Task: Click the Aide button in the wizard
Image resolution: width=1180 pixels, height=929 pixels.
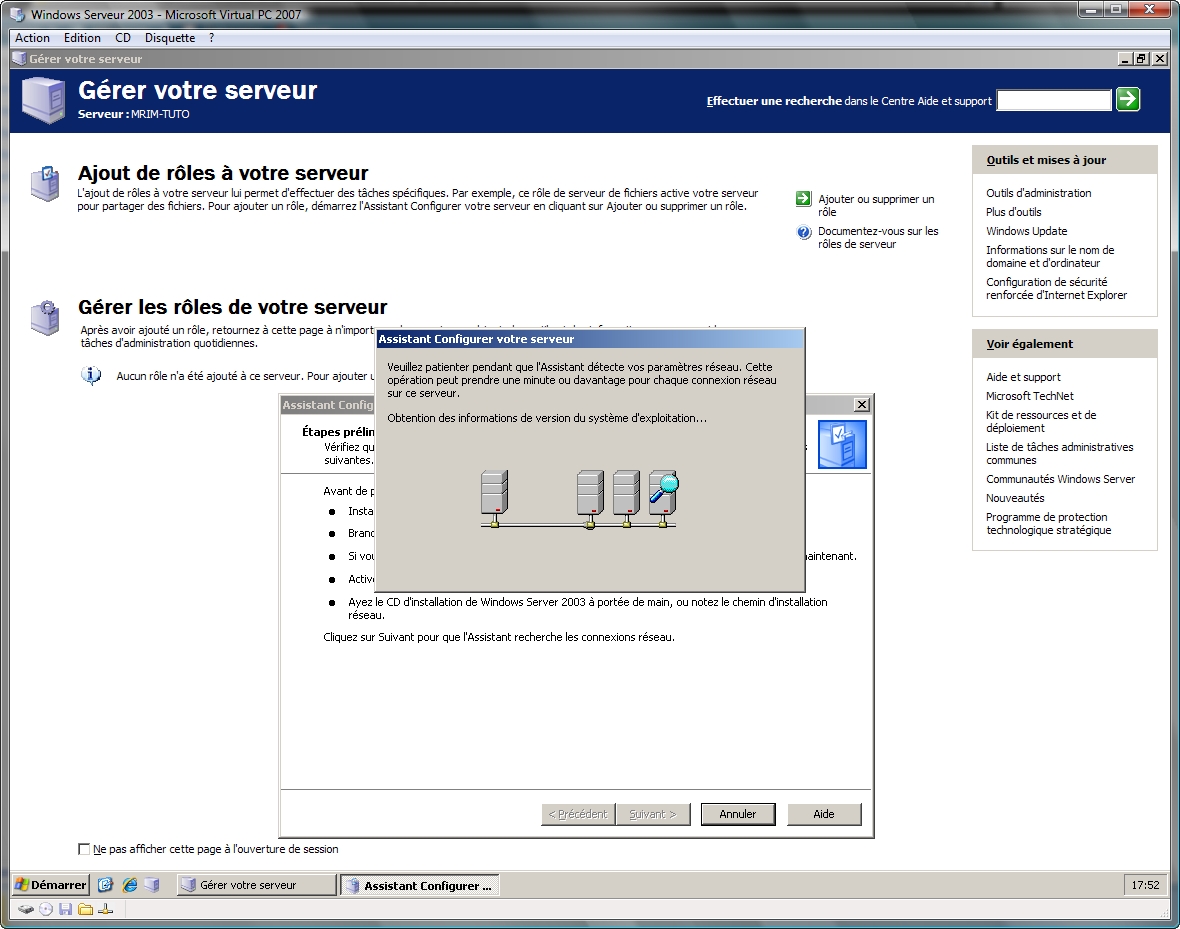Action: click(824, 814)
